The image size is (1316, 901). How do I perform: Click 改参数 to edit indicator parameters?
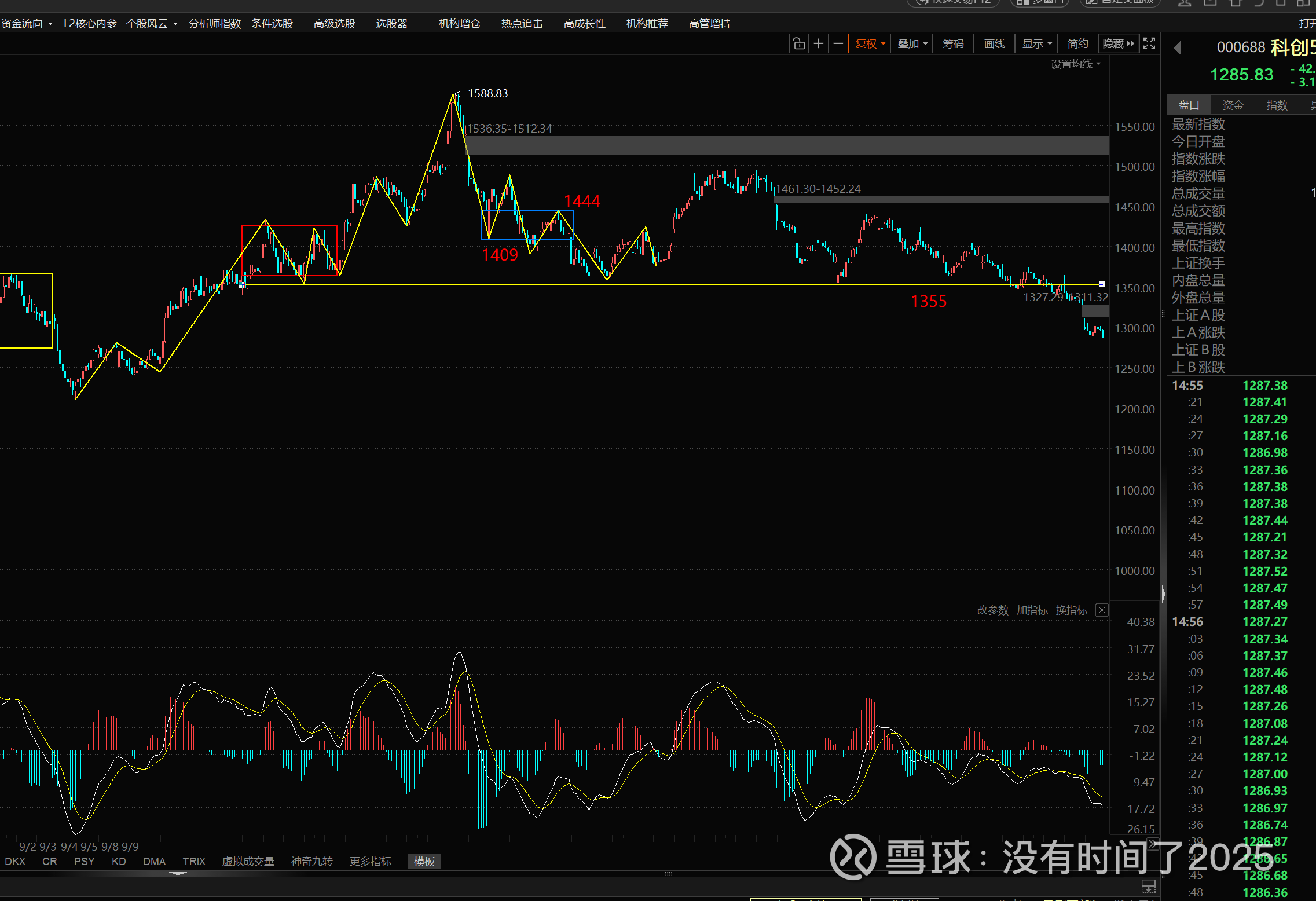pyautogui.click(x=992, y=610)
